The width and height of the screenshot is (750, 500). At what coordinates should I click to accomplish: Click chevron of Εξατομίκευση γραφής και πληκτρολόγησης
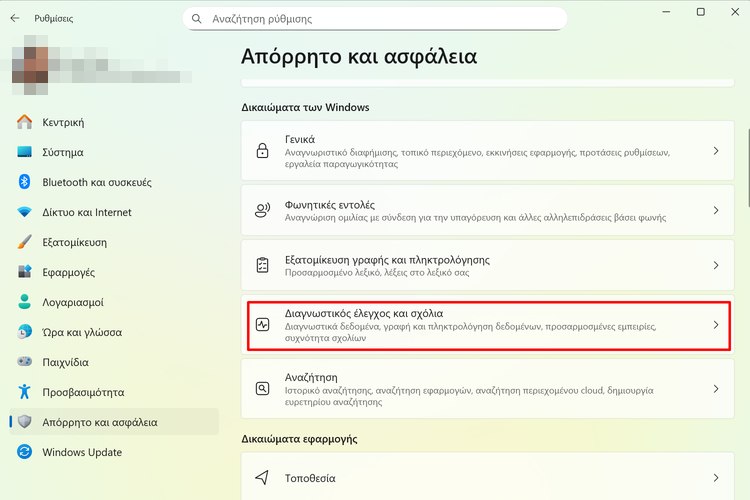716,265
